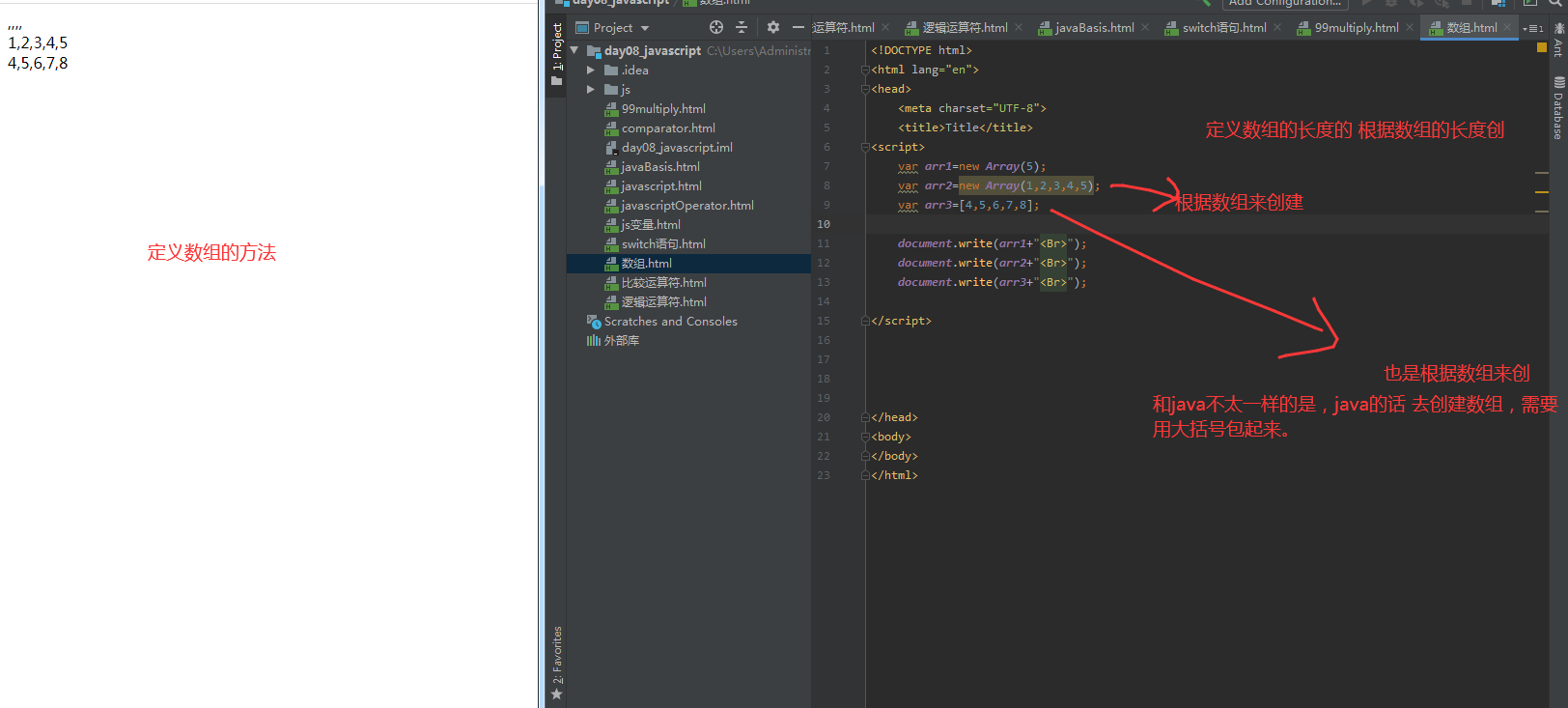
Task: Close the switch语句.html editor tab
Action: click(x=1277, y=28)
